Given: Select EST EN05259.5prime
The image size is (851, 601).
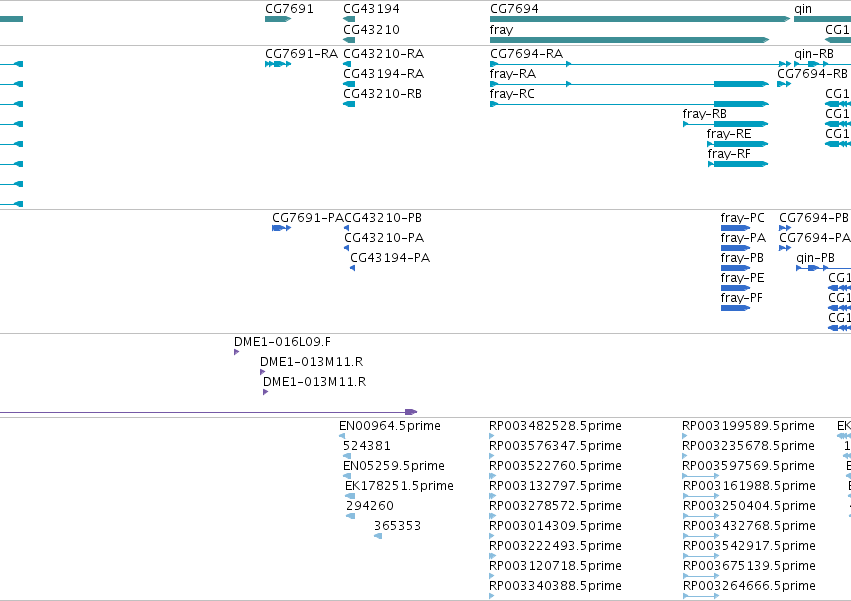Looking at the screenshot, I should tap(347, 476).
